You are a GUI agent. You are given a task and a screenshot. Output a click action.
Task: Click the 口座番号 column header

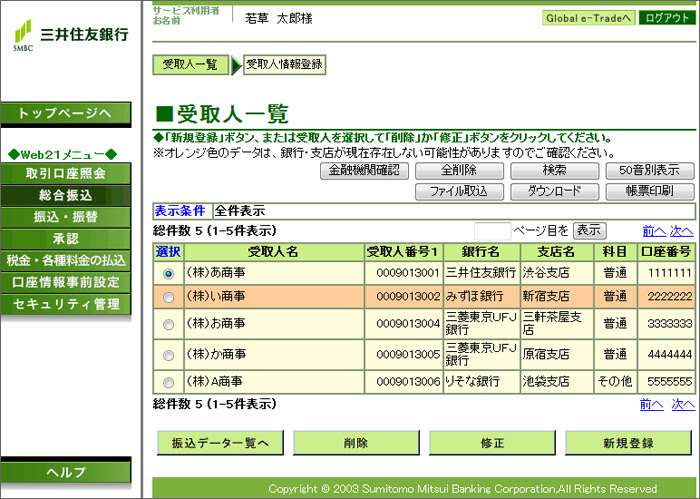click(x=666, y=252)
